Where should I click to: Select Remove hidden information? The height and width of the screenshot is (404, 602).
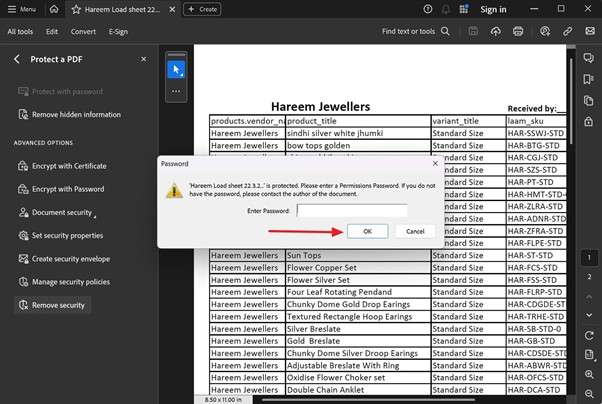[x=69, y=114]
